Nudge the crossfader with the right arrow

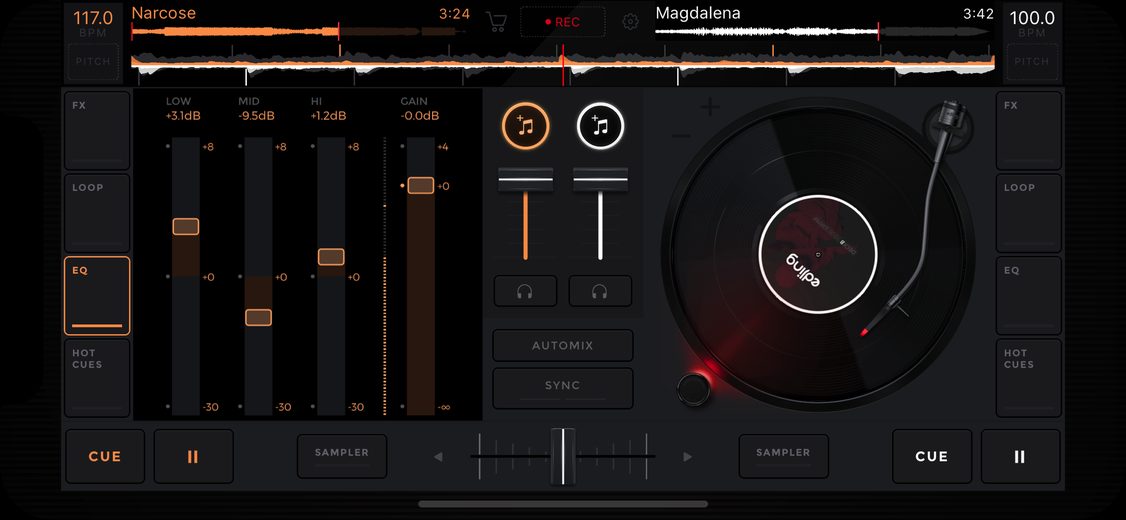tap(687, 457)
